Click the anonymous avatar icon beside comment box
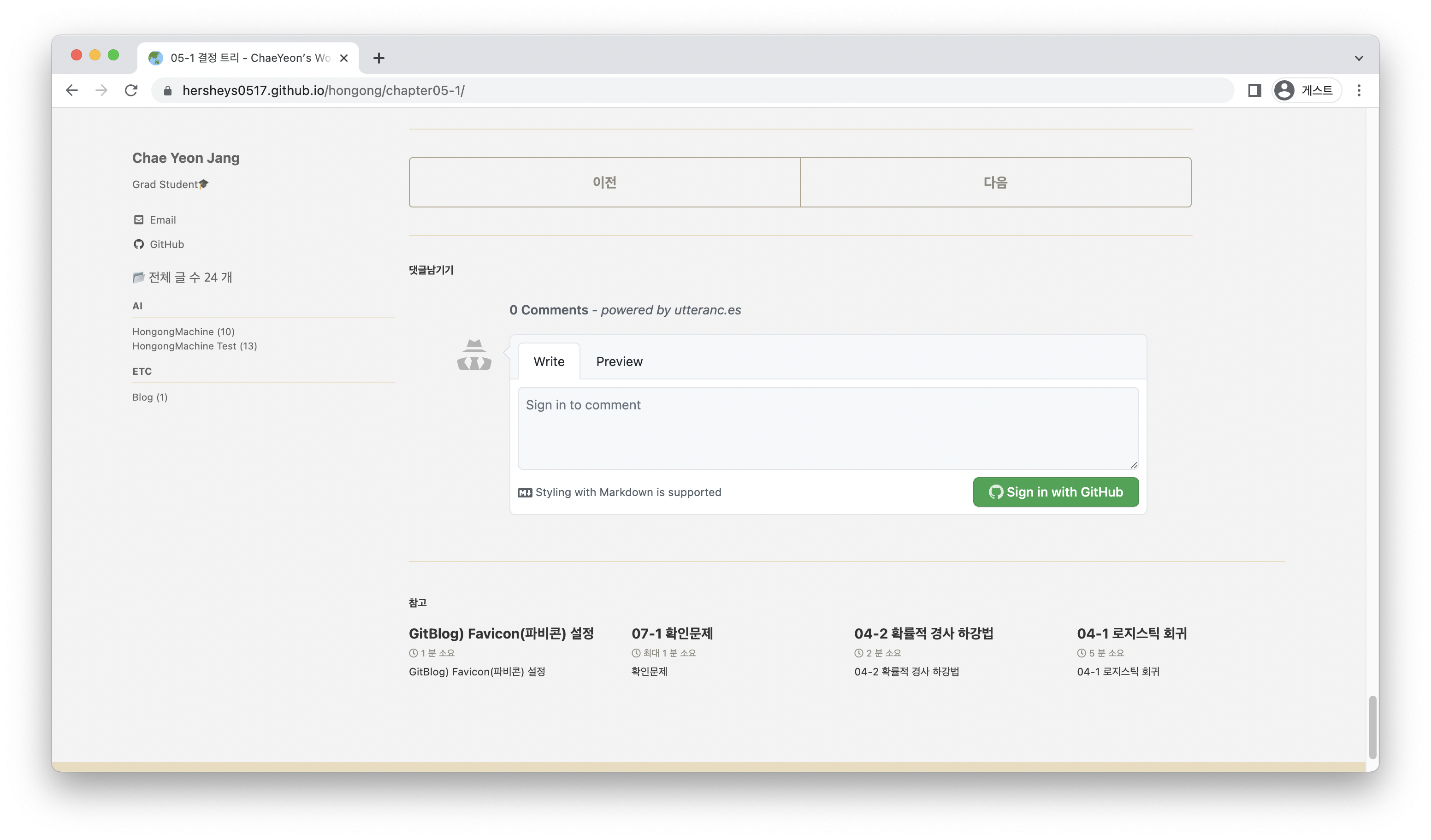 pyautogui.click(x=474, y=355)
